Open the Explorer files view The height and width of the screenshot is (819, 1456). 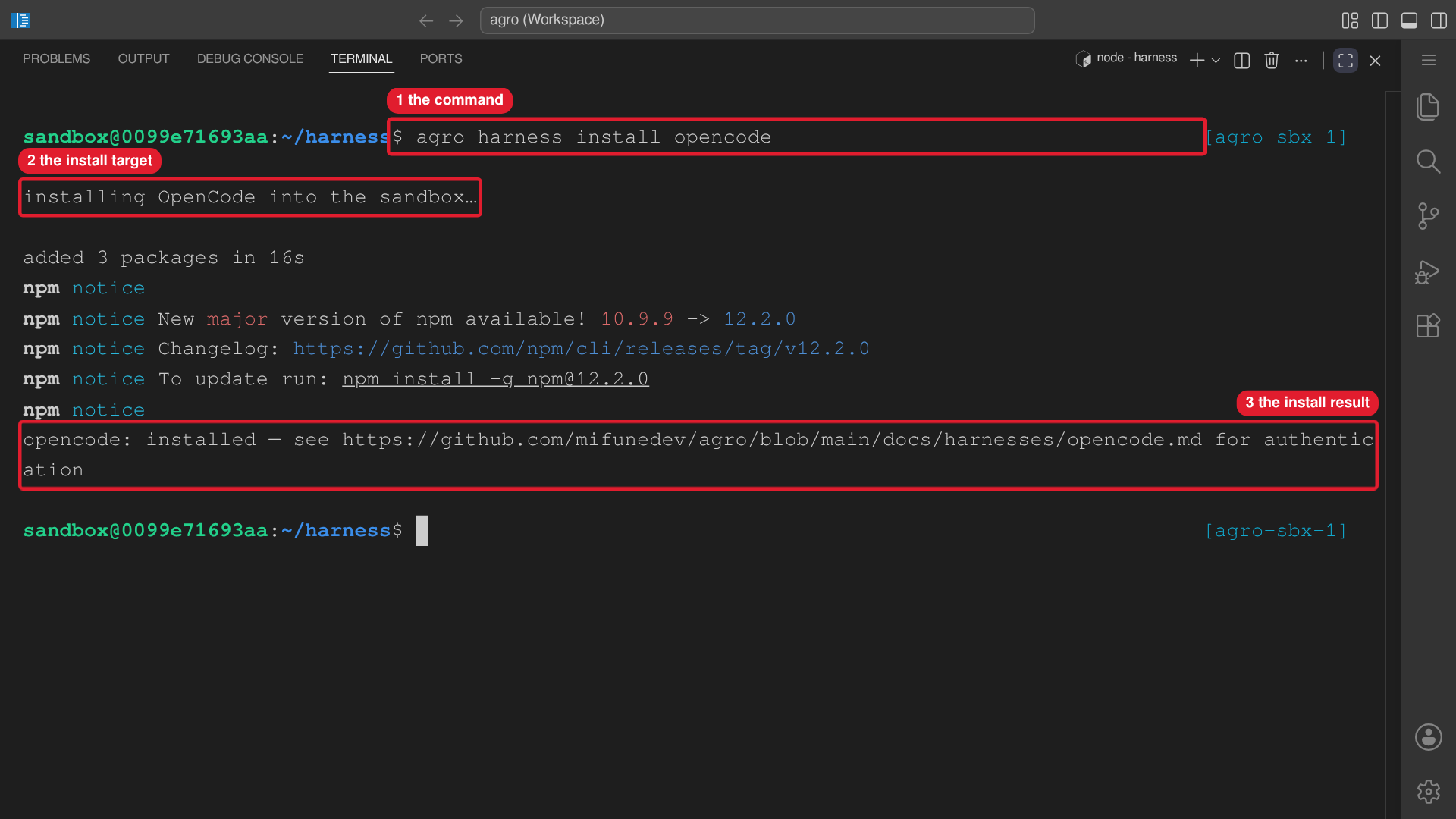point(1428,106)
